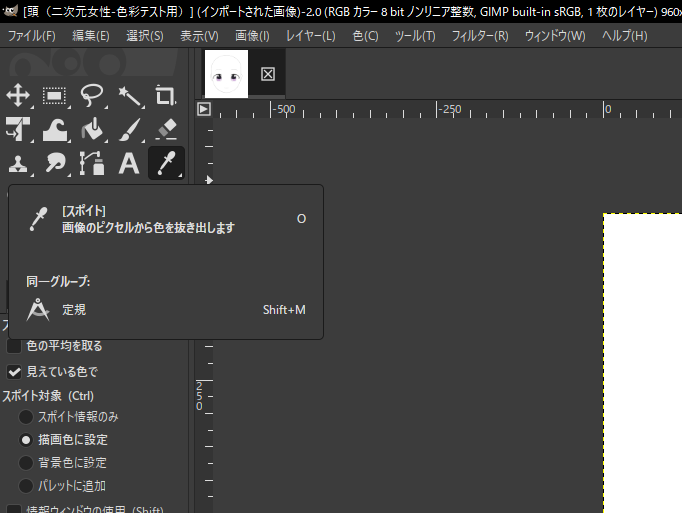The width and height of the screenshot is (682, 513).
Task: Select the Bucket Fill tool
Action: (92, 129)
